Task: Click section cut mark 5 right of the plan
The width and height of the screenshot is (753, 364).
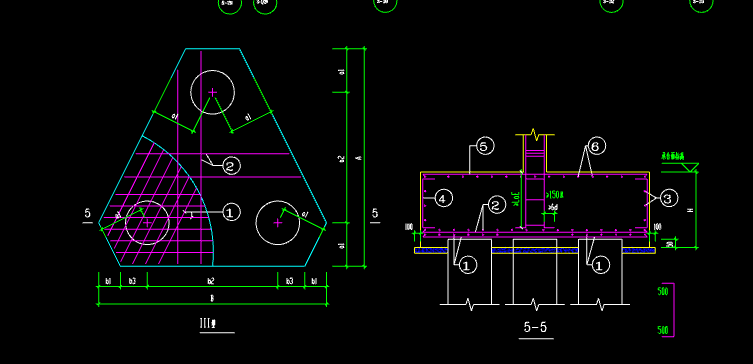Action: pyautogui.click(x=375, y=214)
